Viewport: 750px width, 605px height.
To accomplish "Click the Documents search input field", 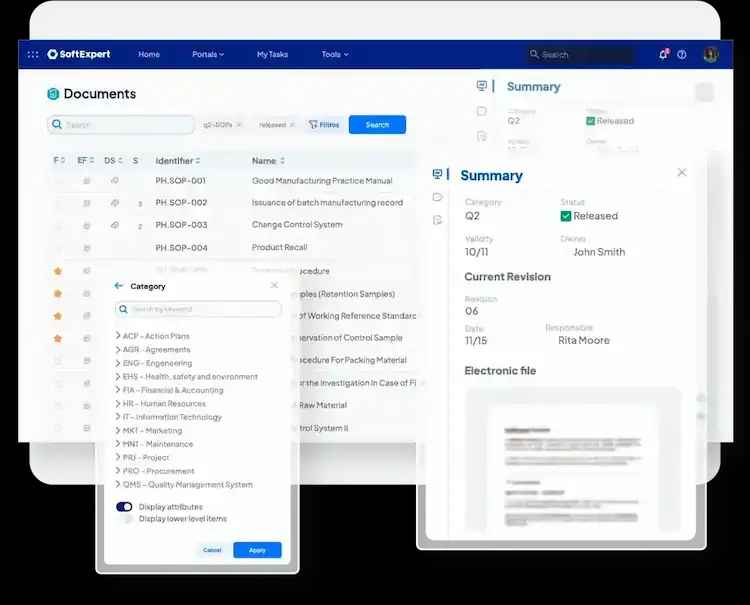I will (121, 124).
